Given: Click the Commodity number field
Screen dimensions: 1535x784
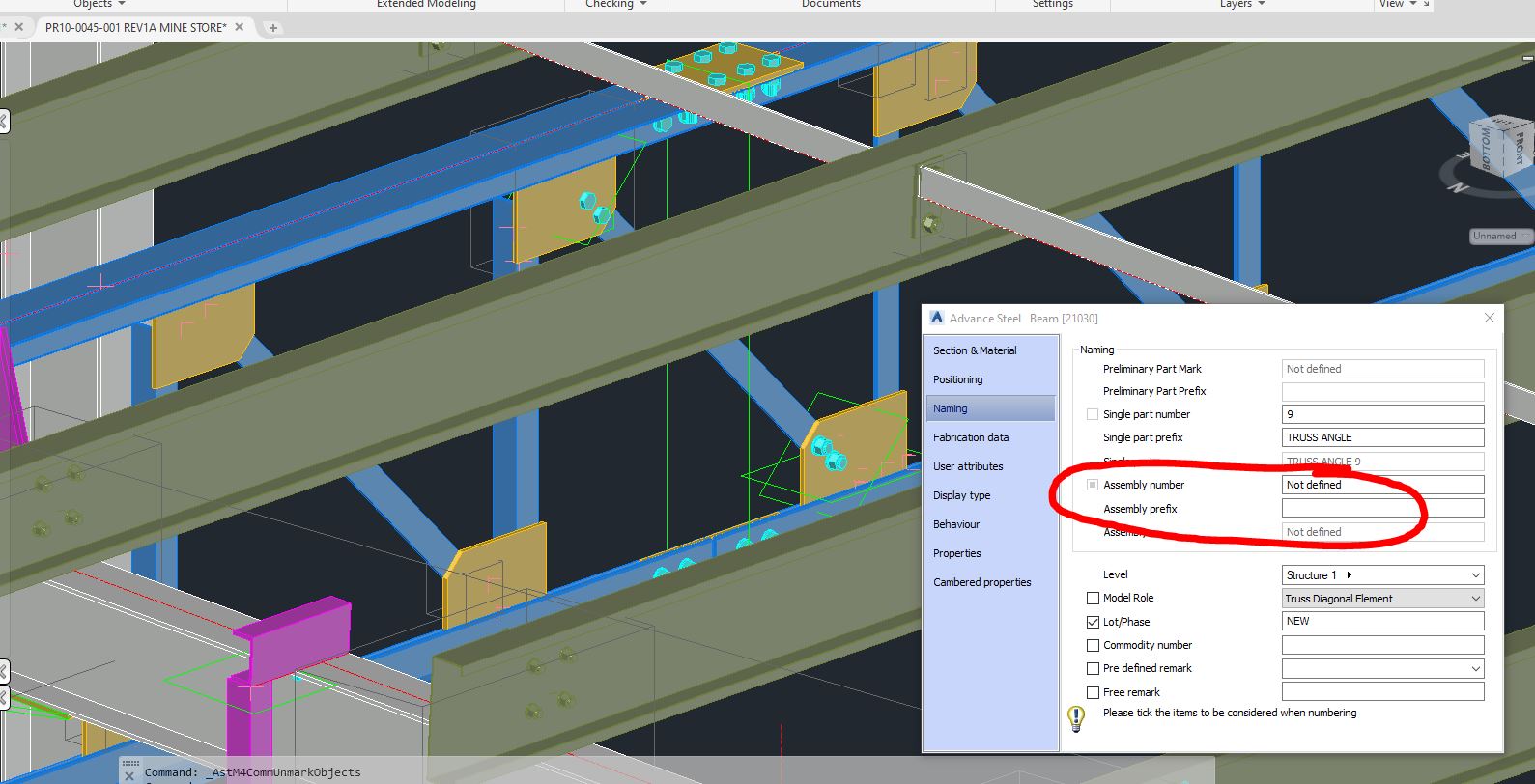Looking at the screenshot, I should [x=1382, y=645].
